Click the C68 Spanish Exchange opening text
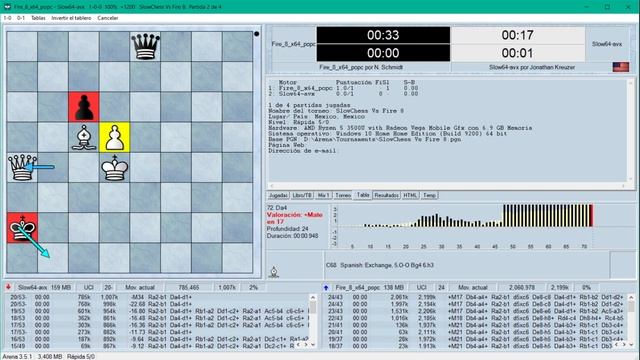The width and height of the screenshot is (640, 360). tap(380, 265)
